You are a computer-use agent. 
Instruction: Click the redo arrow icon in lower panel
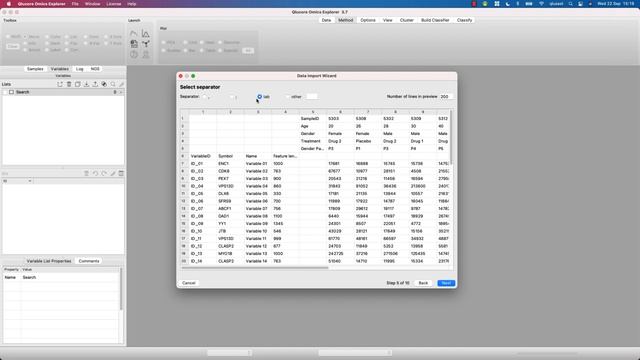click(104, 173)
